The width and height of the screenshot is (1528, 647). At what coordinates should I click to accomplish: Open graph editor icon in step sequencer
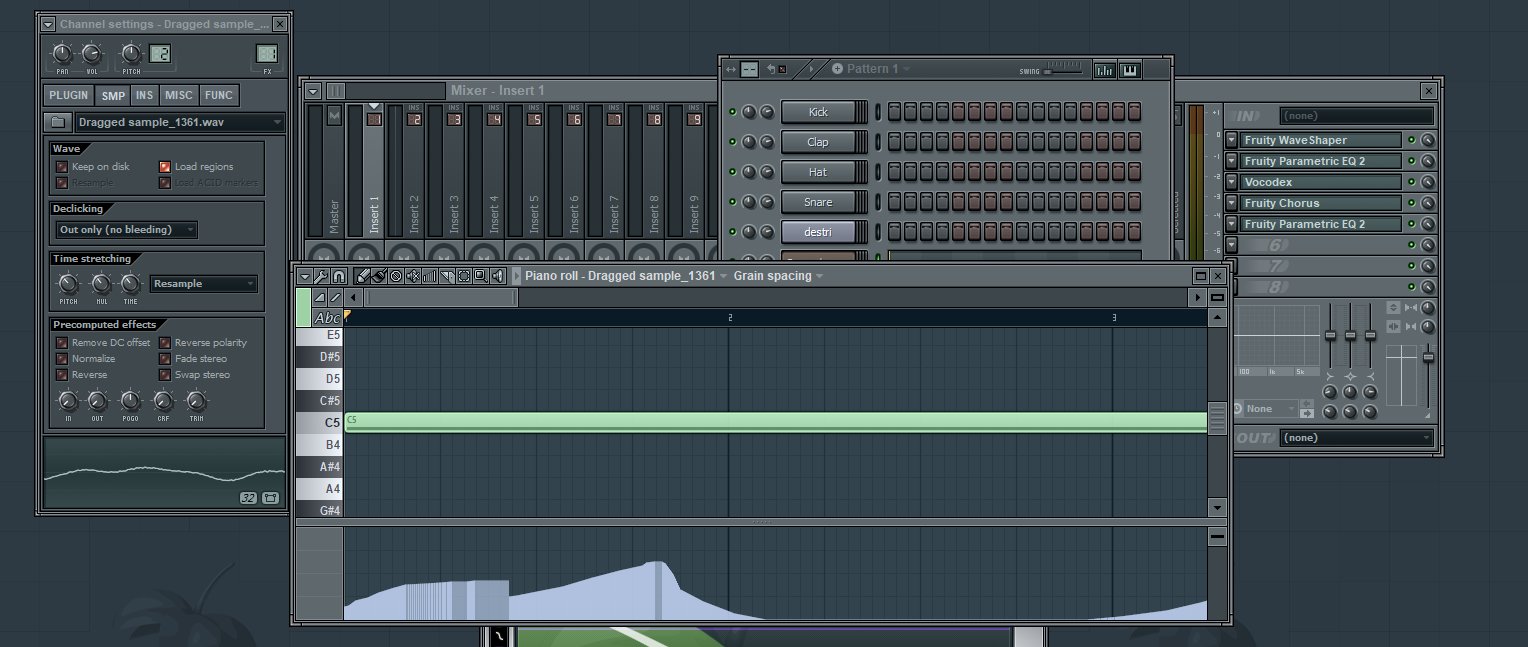[1105, 70]
